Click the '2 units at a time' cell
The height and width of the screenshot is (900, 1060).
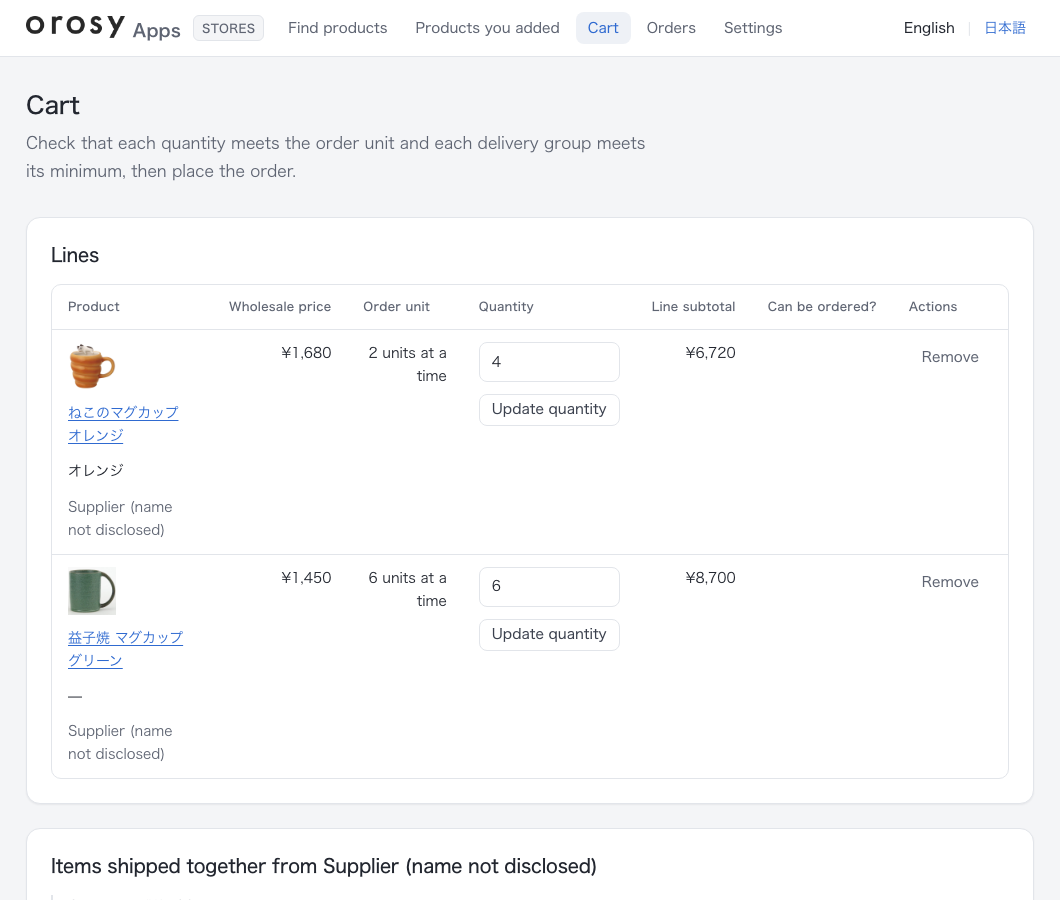click(x=407, y=364)
